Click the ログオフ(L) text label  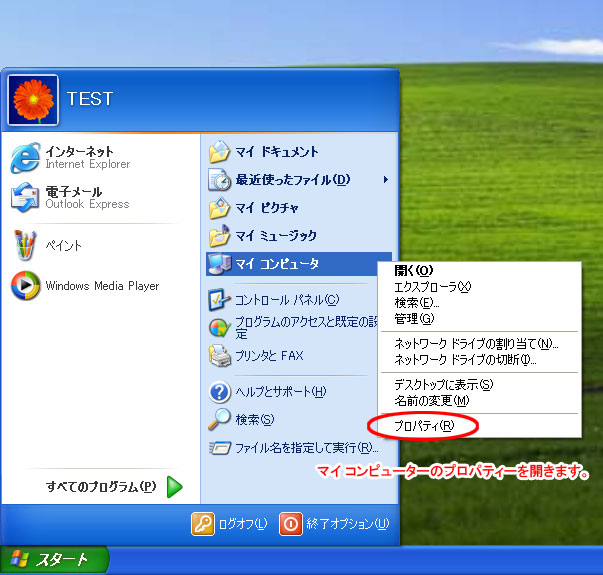[x=243, y=524]
